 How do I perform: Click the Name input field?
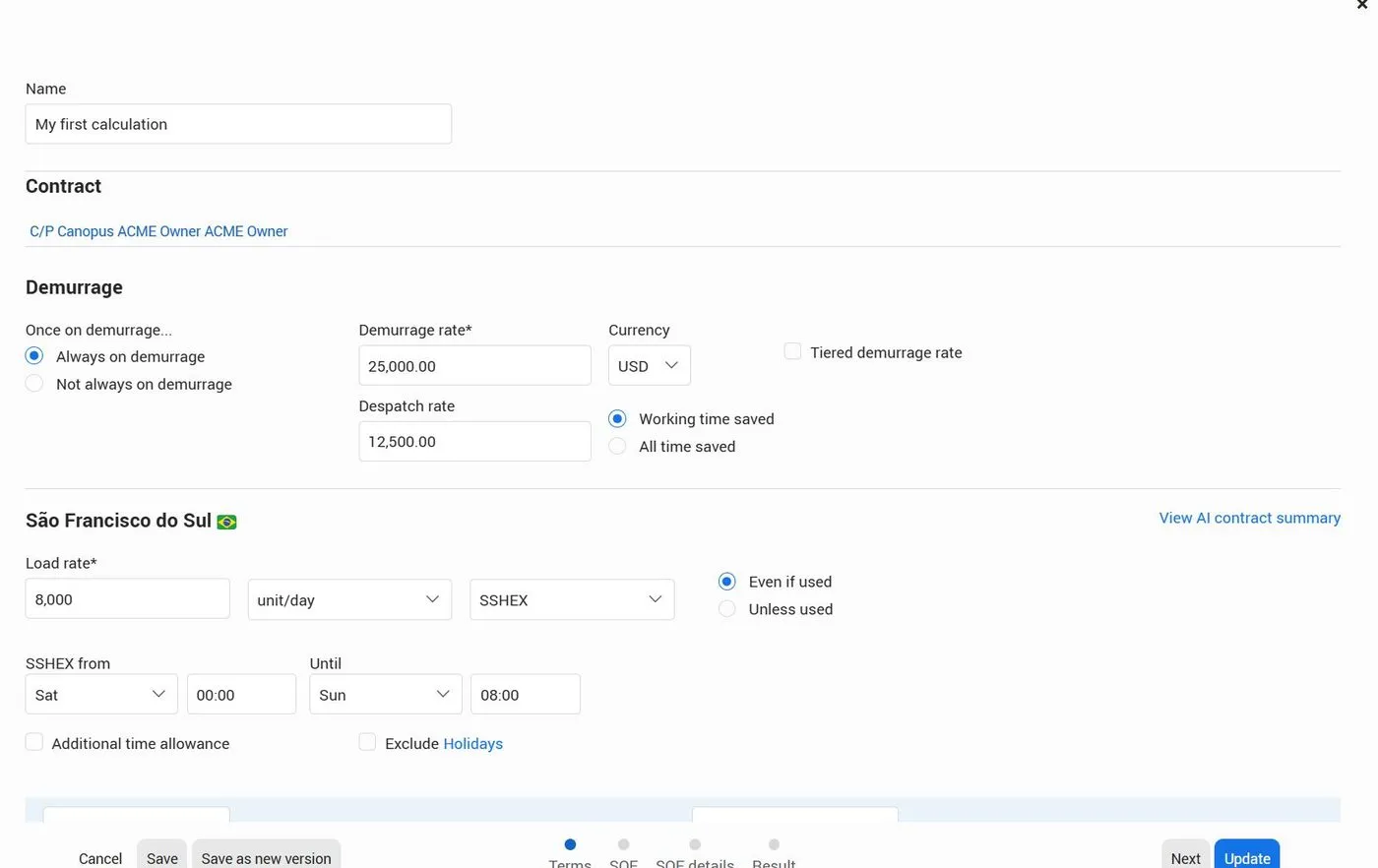pyautogui.click(x=238, y=124)
